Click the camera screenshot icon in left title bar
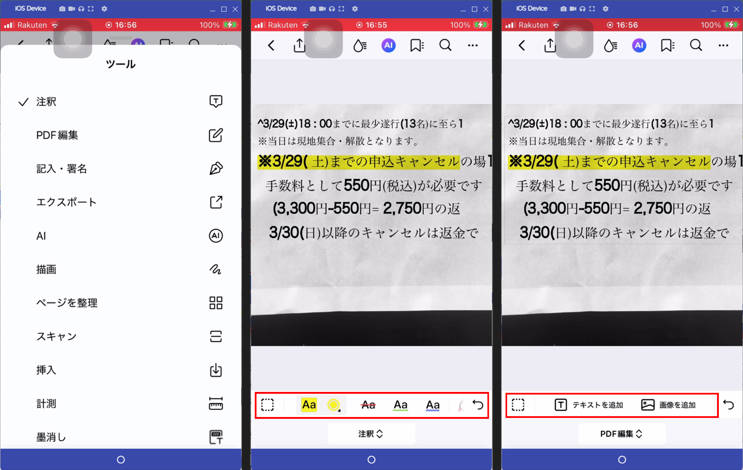The height and width of the screenshot is (470, 743). pyautogui.click(x=63, y=9)
